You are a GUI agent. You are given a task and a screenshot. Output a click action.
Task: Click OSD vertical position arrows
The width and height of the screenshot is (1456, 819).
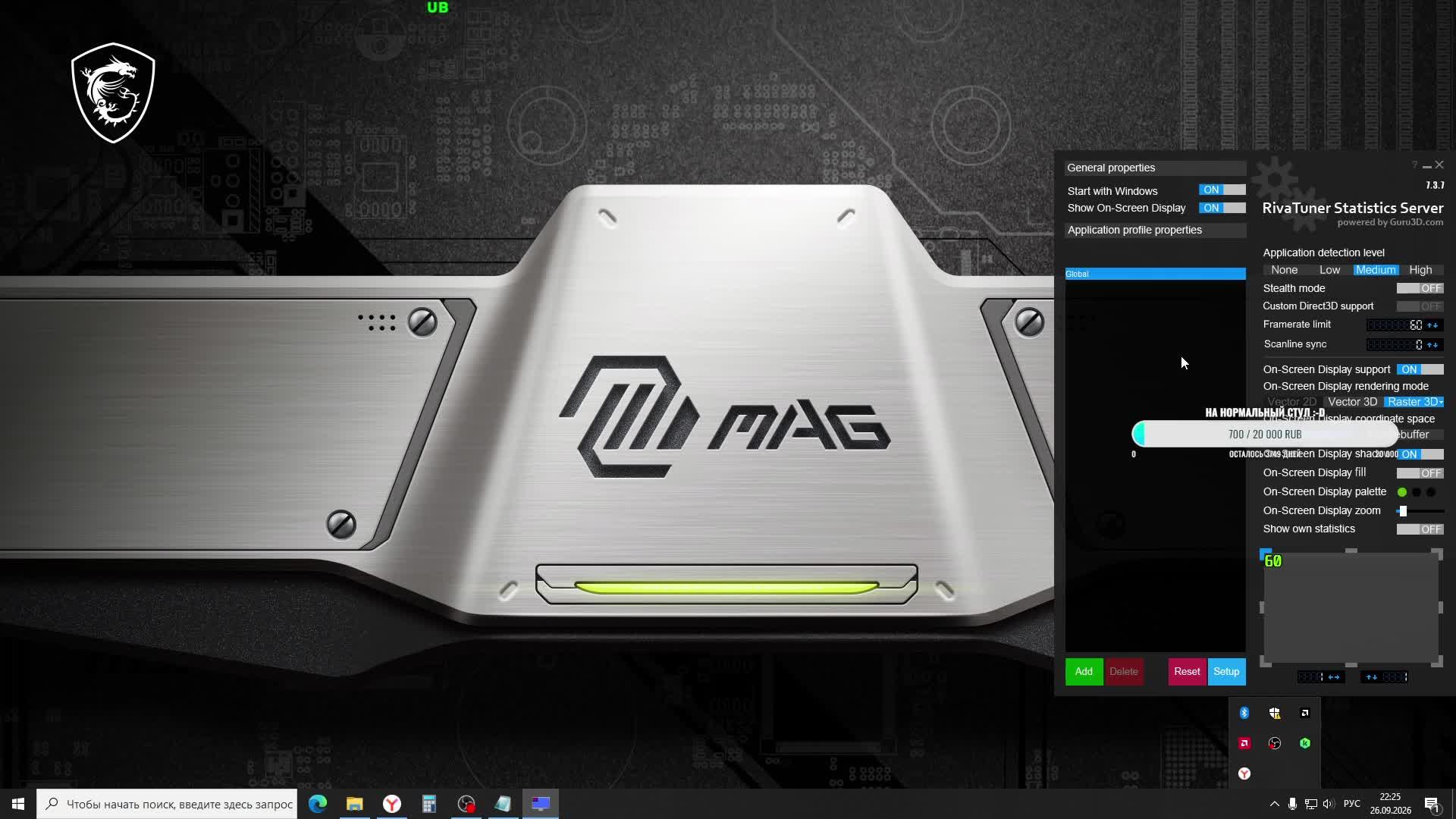[x=1372, y=677]
